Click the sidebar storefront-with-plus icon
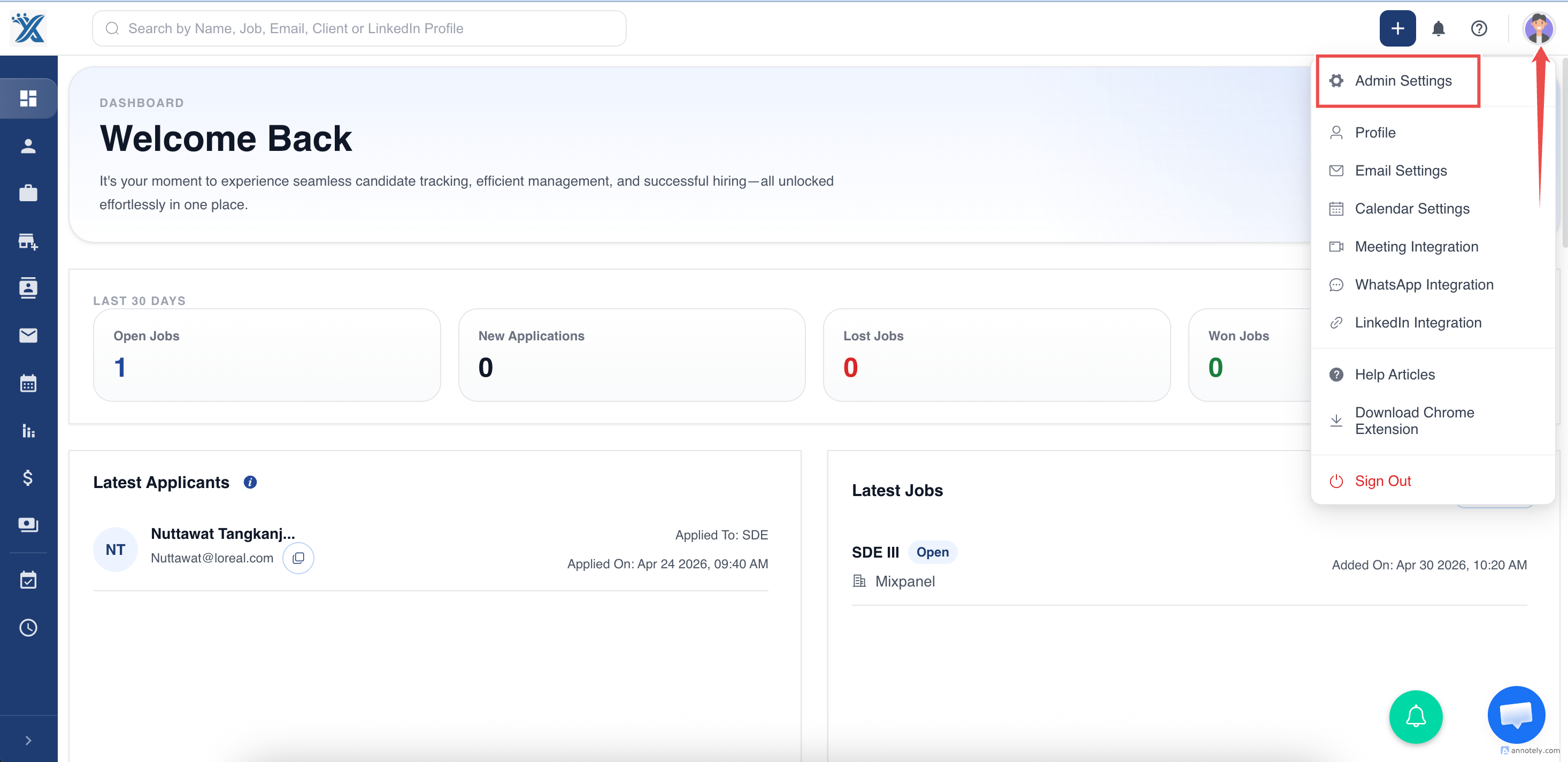The image size is (1568, 762). tap(28, 241)
